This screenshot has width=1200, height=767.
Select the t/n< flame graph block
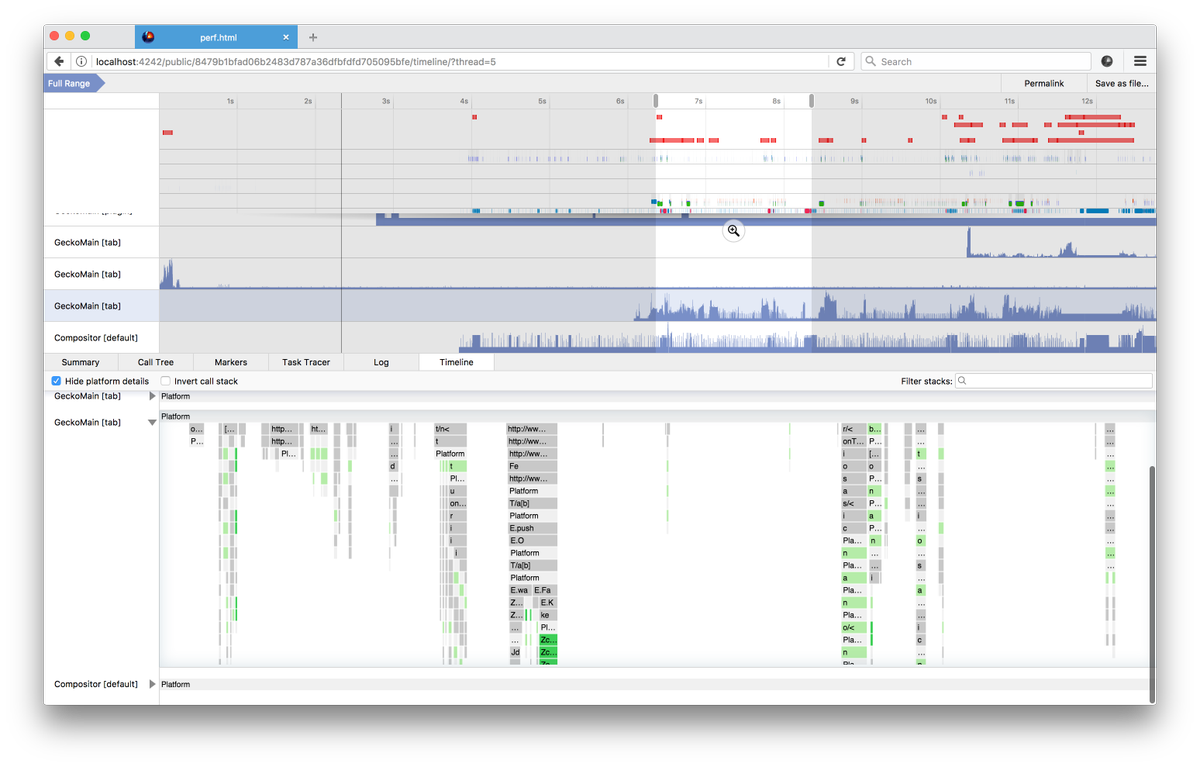[x=450, y=429]
